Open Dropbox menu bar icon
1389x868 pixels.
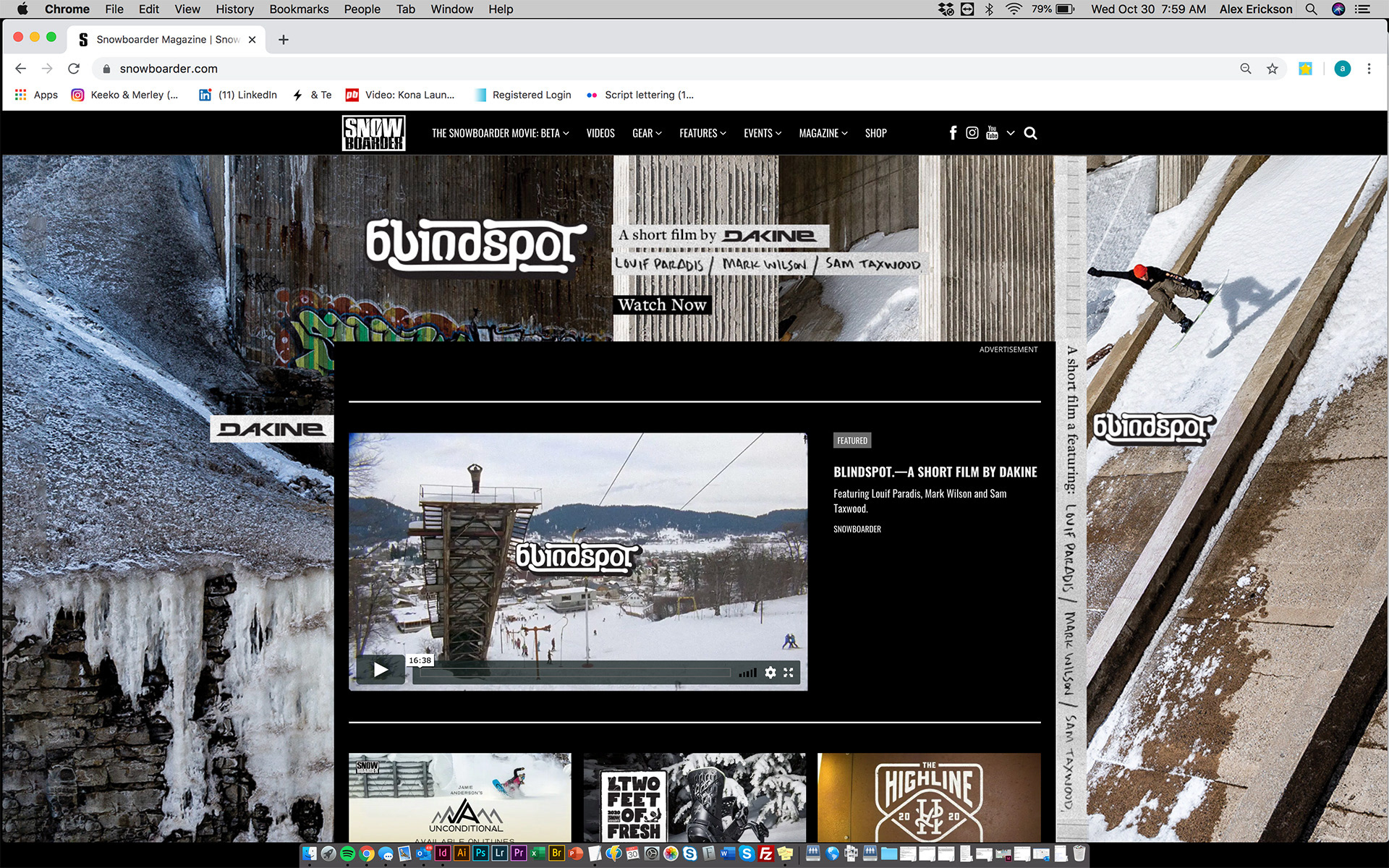pos(946,9)
